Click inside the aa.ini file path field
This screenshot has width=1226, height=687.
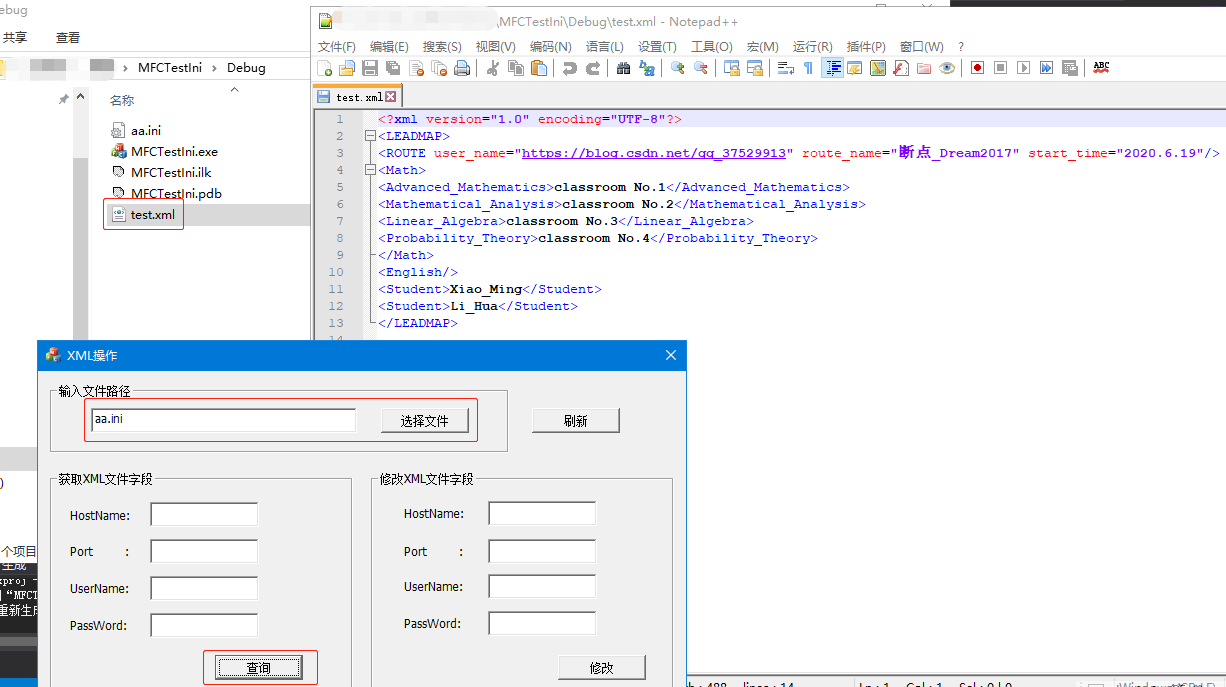point(222,420)
